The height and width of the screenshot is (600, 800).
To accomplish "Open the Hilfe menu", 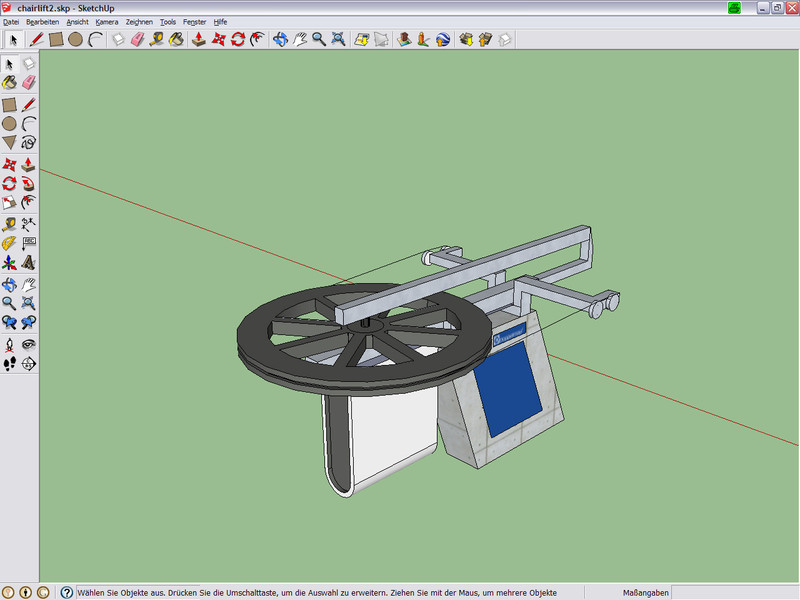I will pyautogui.click(x=220, y=22).
